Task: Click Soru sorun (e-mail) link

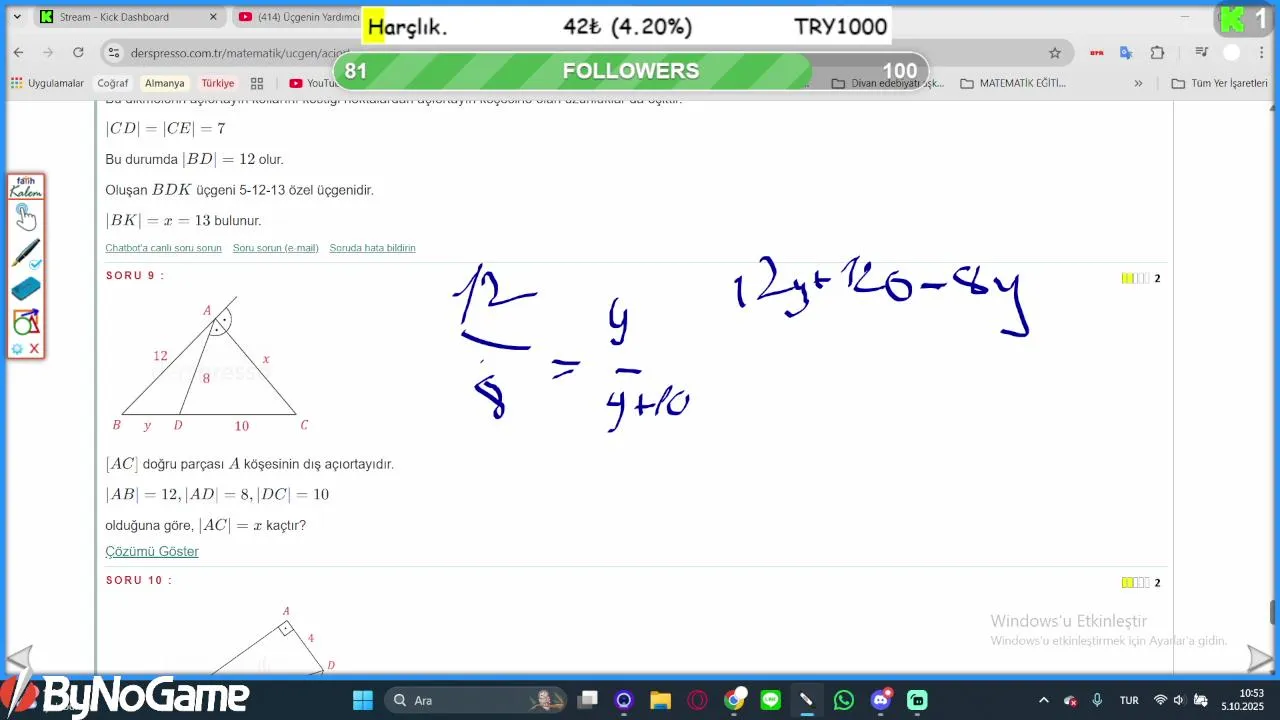Action: coord(275,248)
